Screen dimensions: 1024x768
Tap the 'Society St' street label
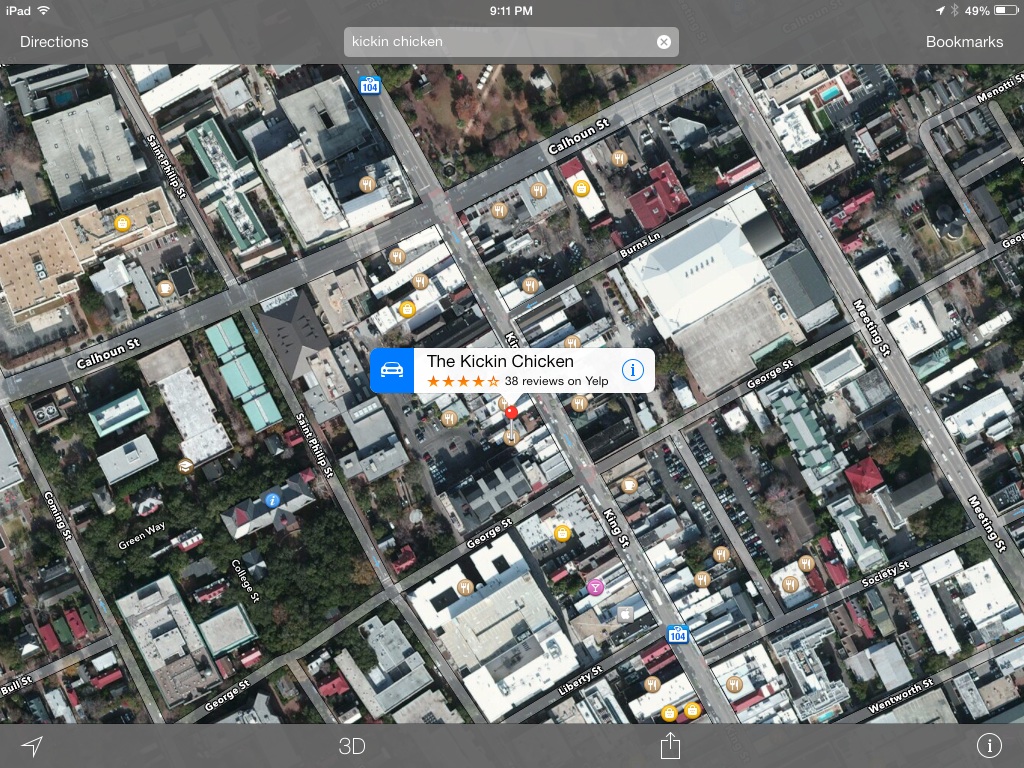point(885,573)
